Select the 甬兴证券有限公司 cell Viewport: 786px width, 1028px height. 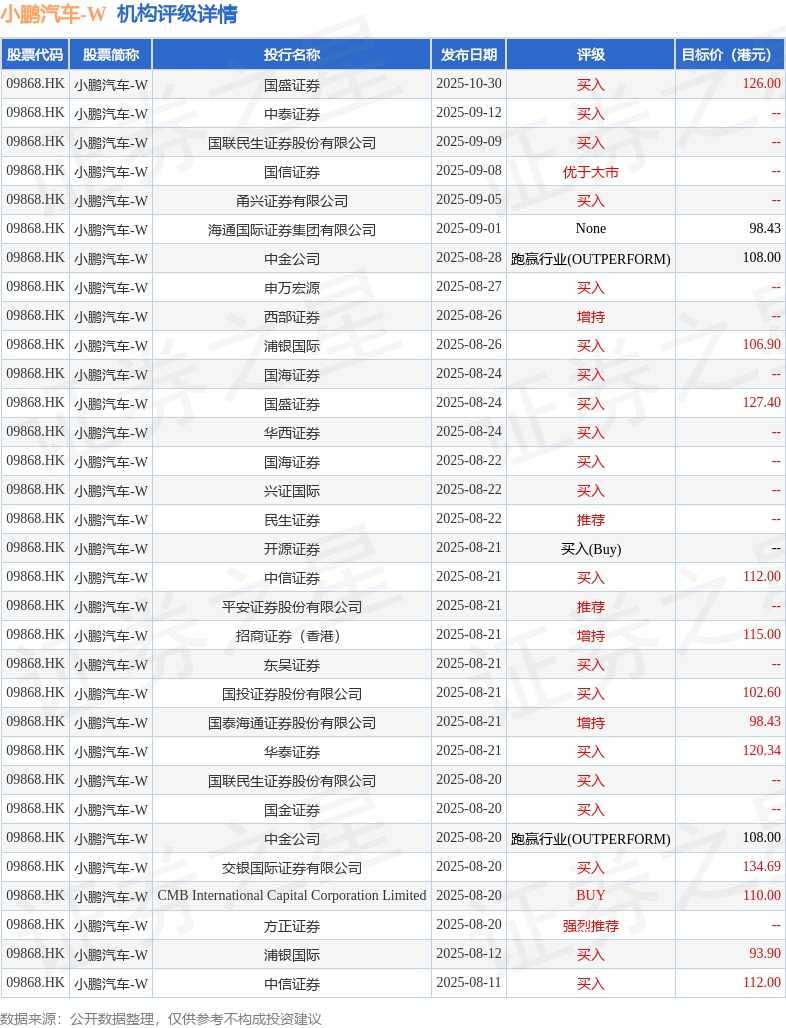pyautogui.click(x=292, y=201)
